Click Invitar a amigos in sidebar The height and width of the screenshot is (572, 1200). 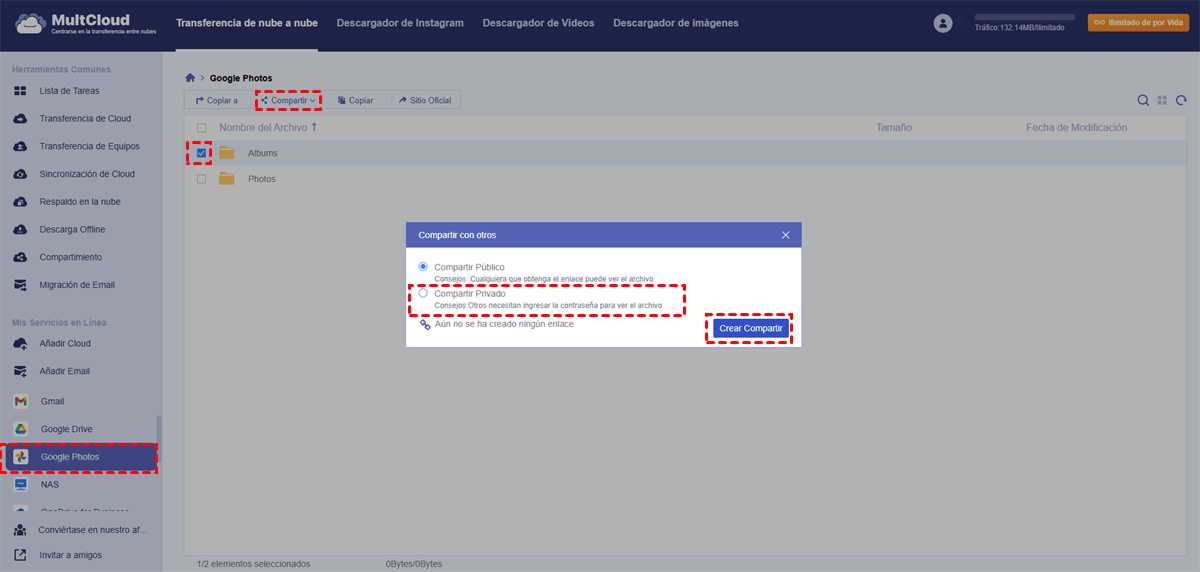coord(70,555)
